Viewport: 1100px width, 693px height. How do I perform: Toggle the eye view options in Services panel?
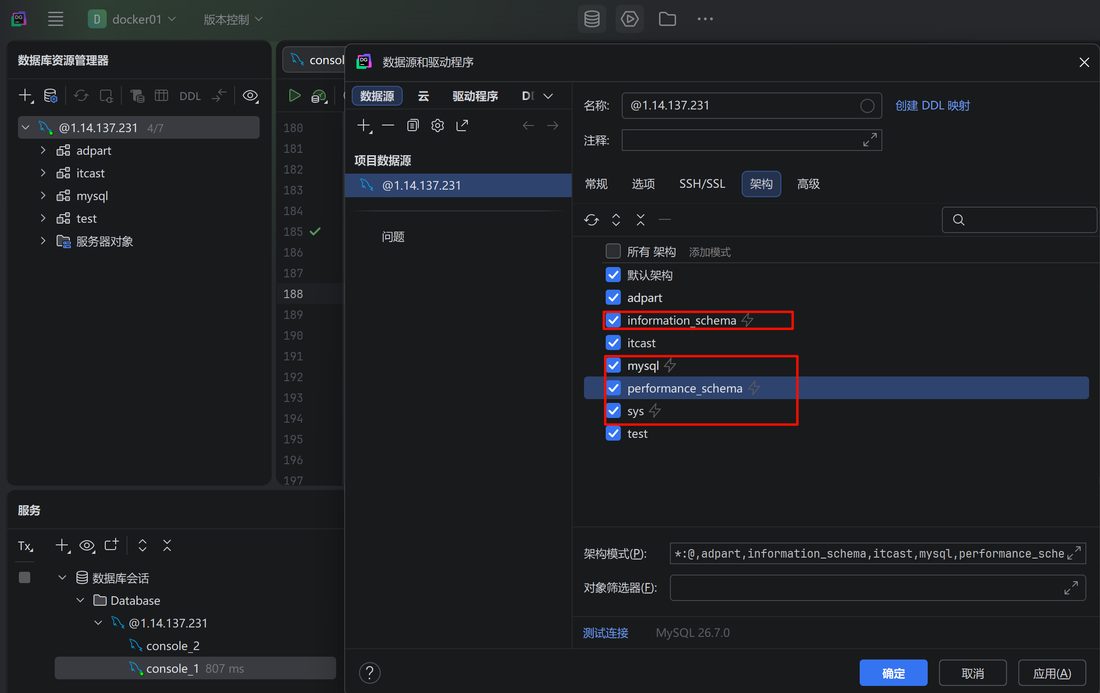(87, 545)
